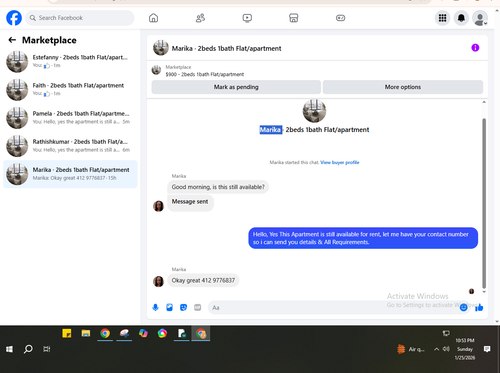Go to the Home feed icon
Image resolution: width=500 pixels, height=373 pixels.
coord(153,18)
